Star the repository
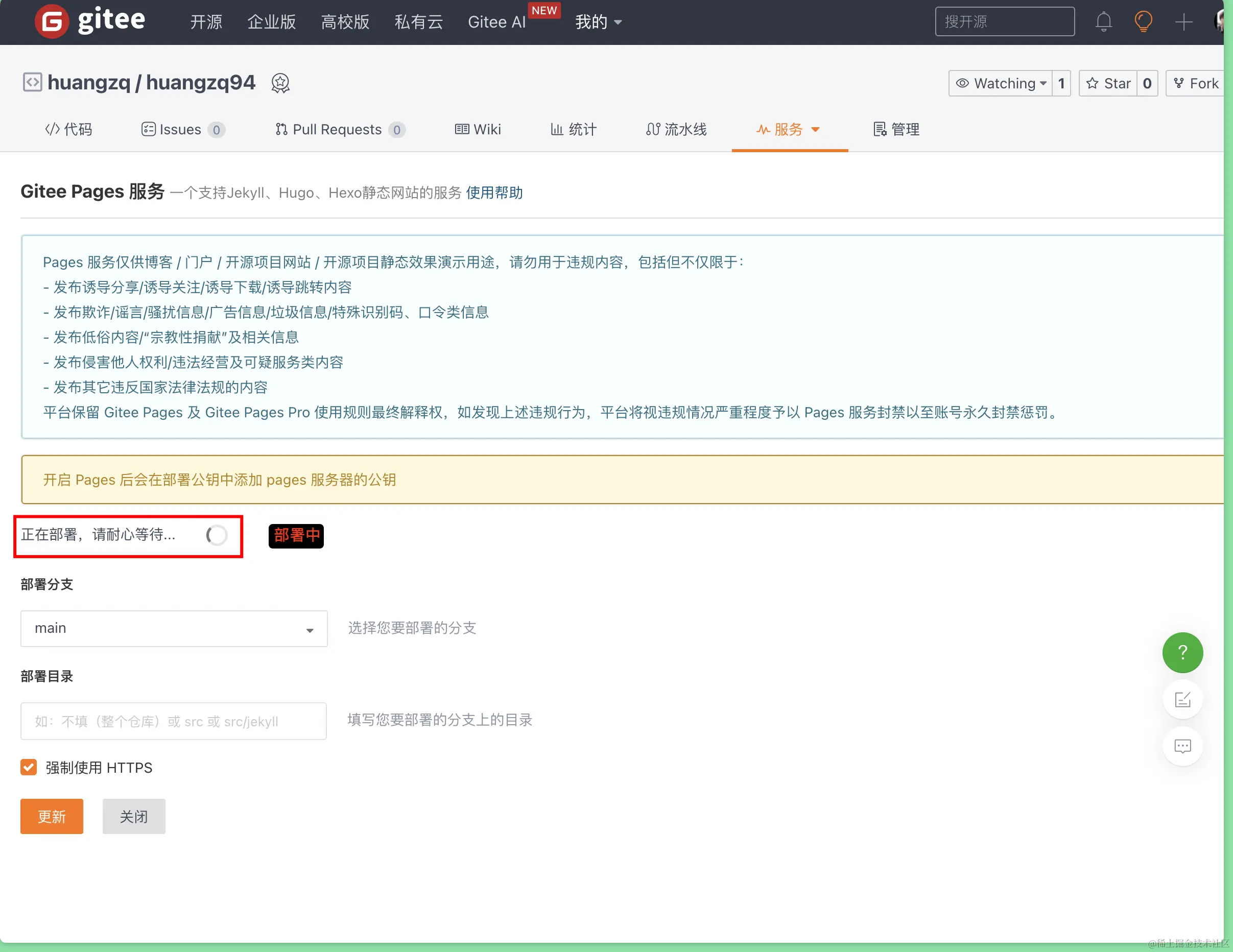The width and height of the screenshot is (1233, 952). coord(1108,83)
